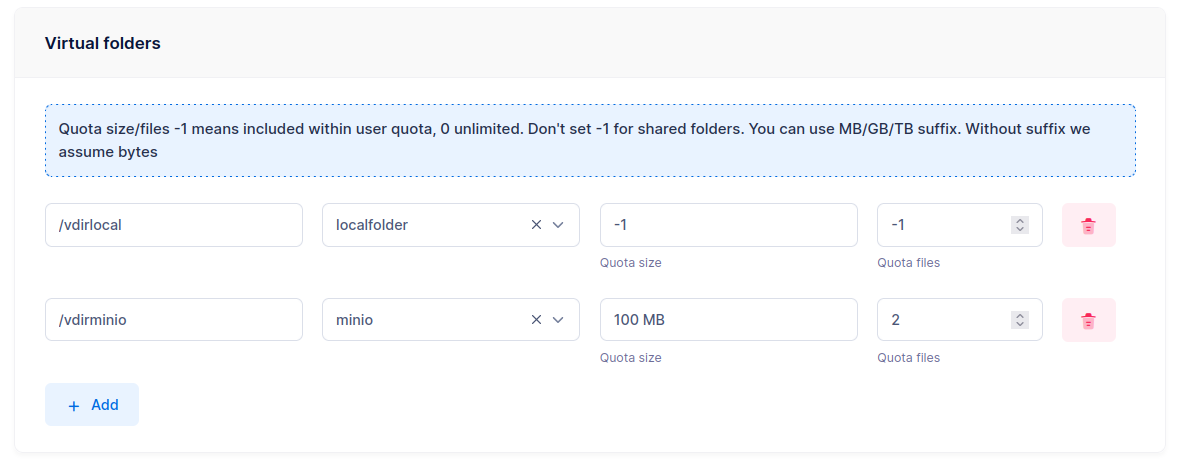Image resolution: width=1177 pixels, height=462 pixels.
Task: Use the spinner on the -1 quota files
Action: coord(1020,225)
